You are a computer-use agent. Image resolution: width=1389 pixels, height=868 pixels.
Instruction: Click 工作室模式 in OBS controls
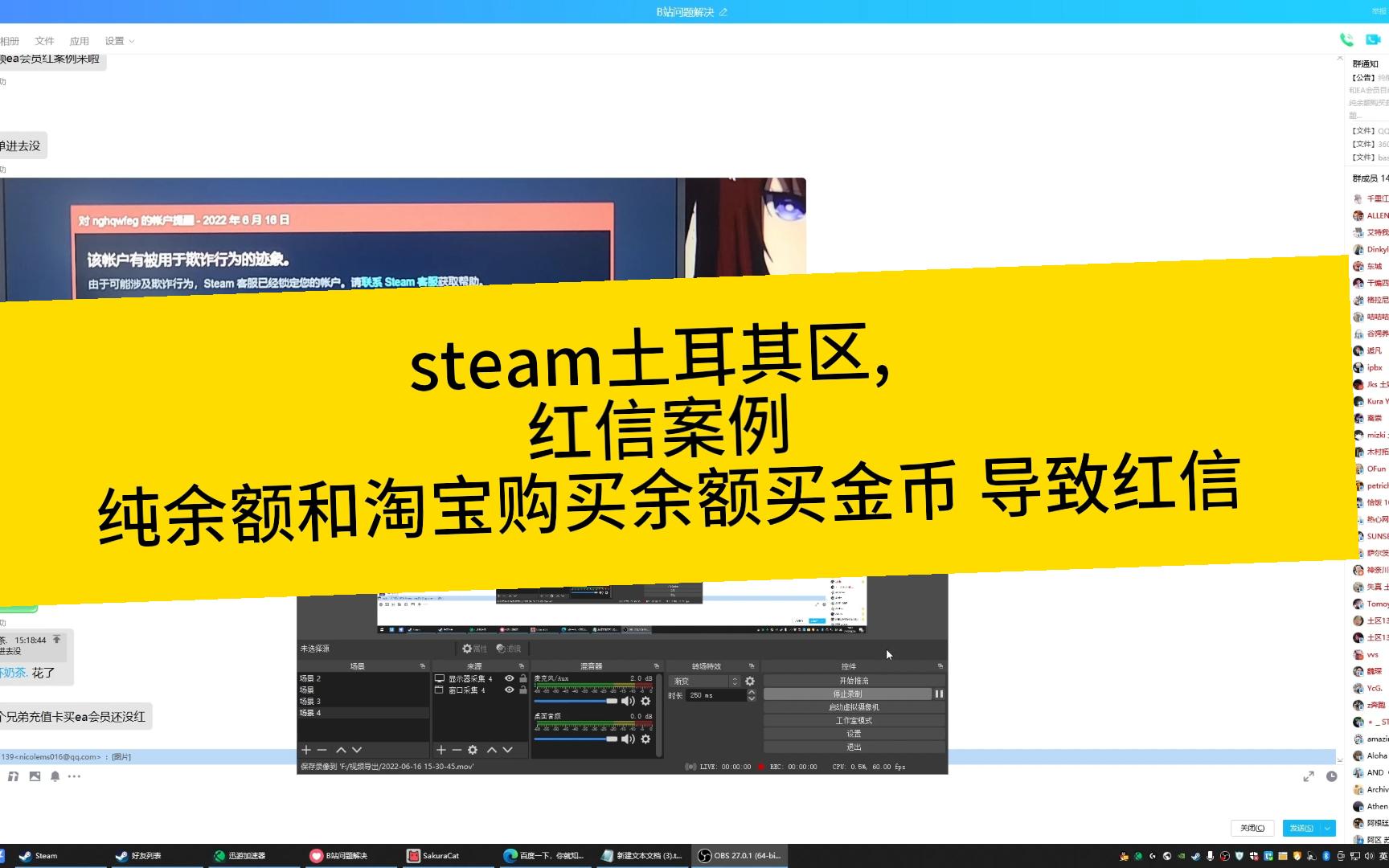pos(854,720)
